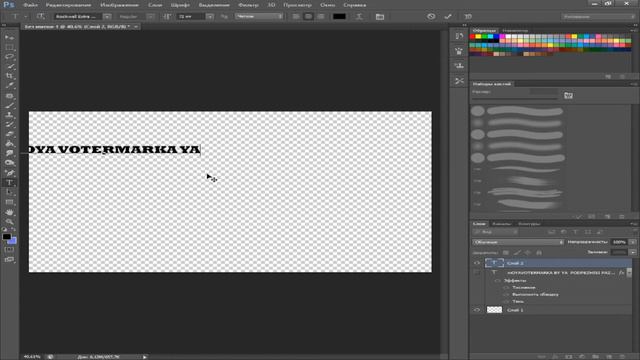Open the Character panel toggle icon
The image size is (640, 360).
[x=380, y=17]
